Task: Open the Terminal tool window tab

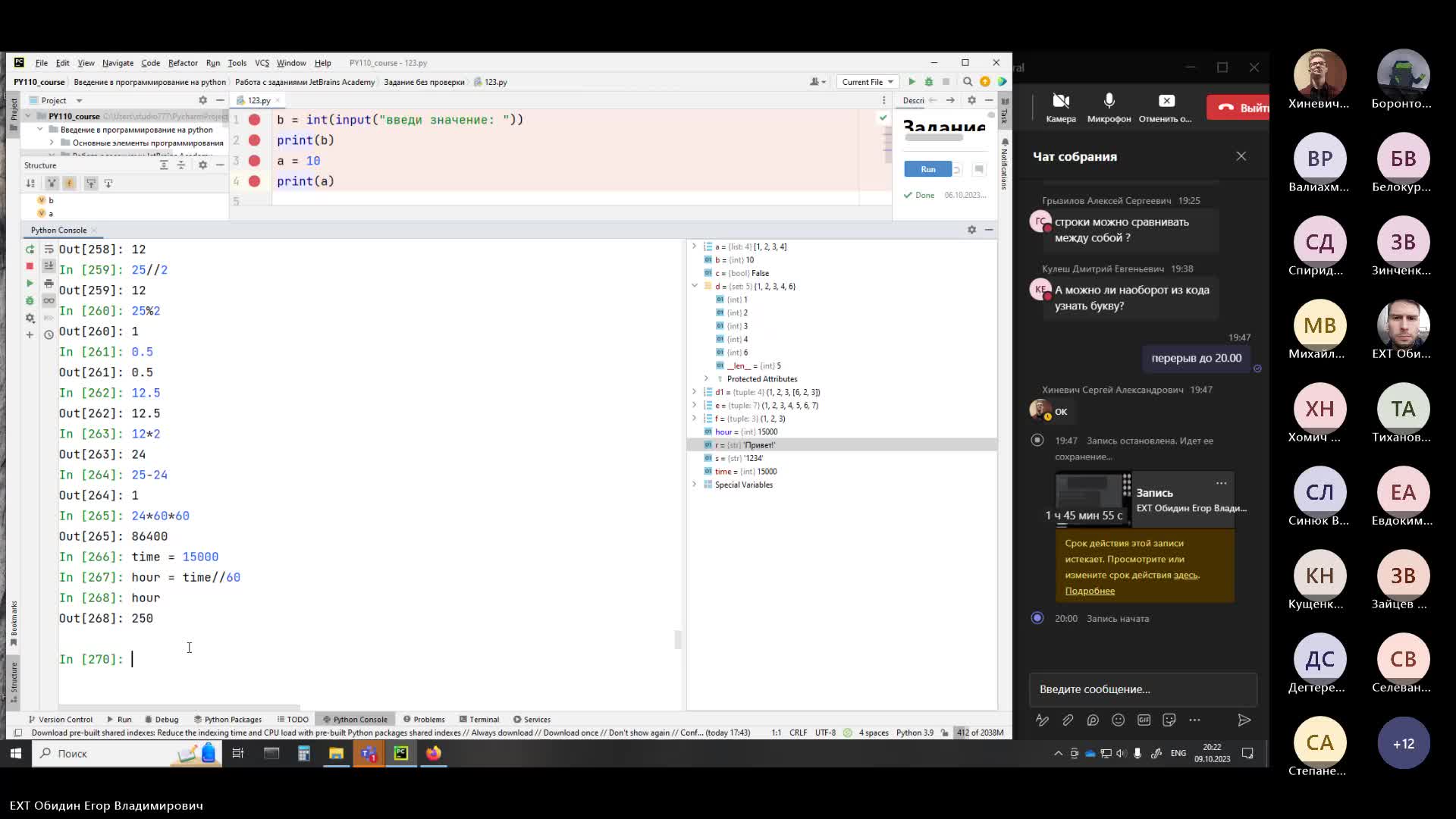Action: (x=479, y=720)
